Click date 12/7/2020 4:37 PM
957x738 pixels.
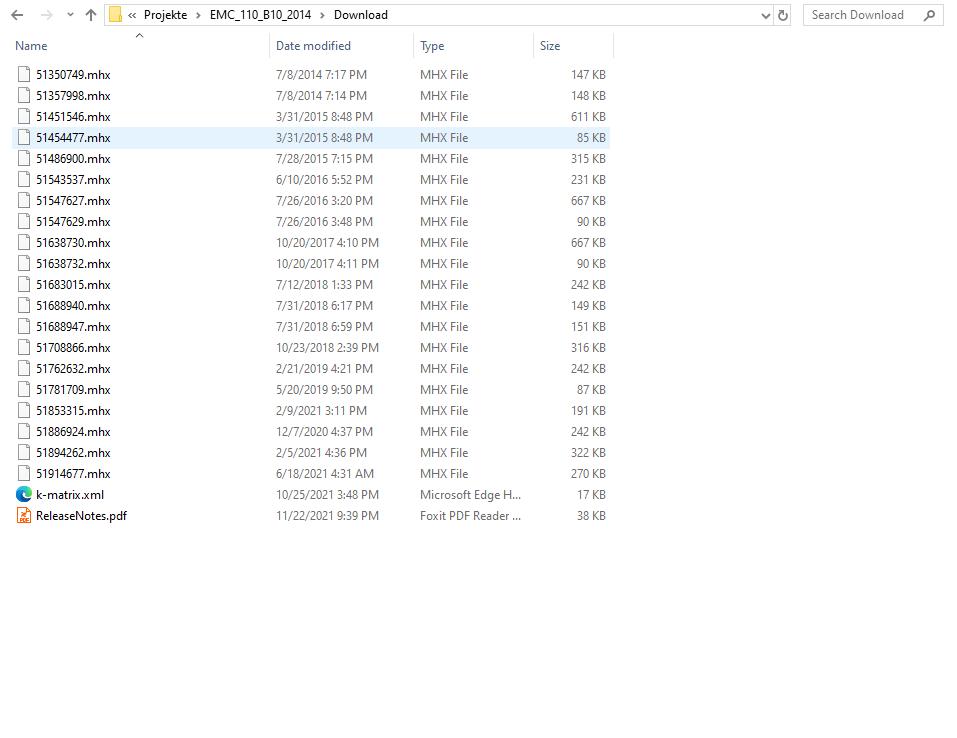point(324,432)
